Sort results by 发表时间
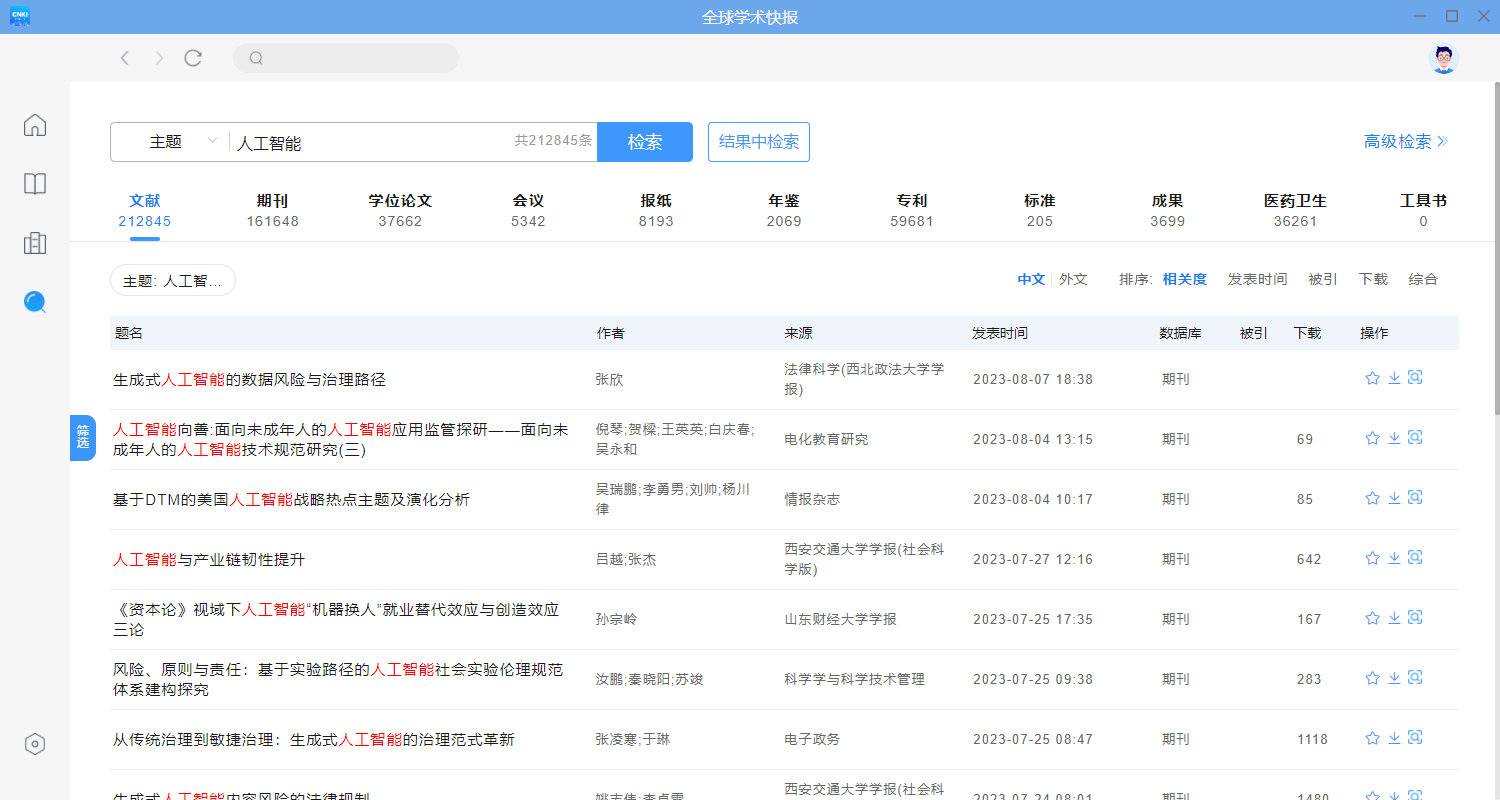1500x800 pixels. pyautogui.click(x=1258, y=279)
